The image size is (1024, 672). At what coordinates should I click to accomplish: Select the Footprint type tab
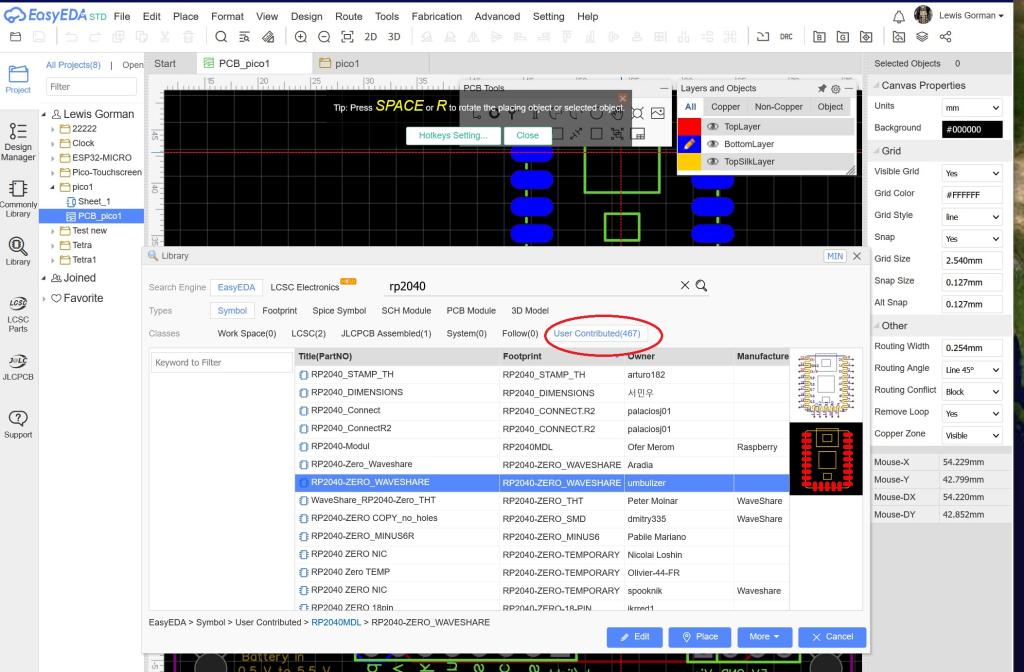[279, 311]
